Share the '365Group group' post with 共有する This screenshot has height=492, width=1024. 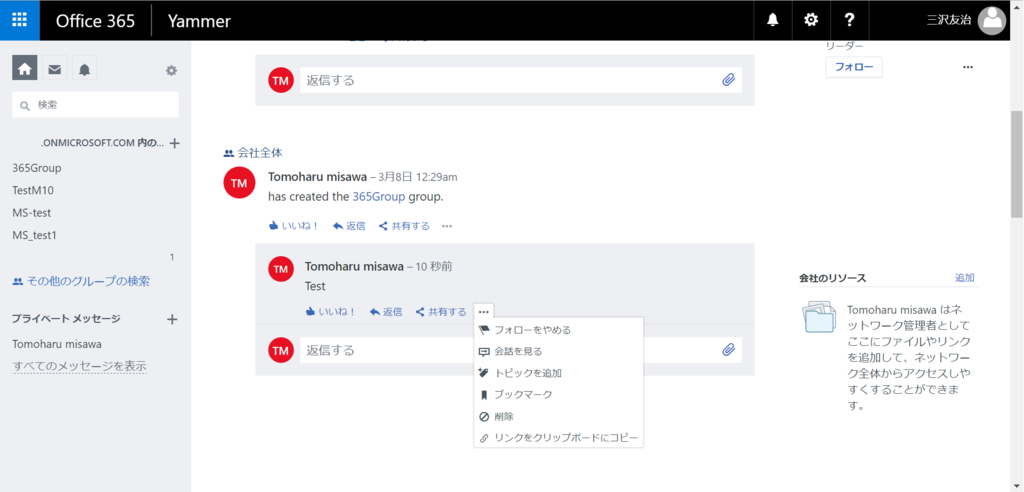click(404, 226)
